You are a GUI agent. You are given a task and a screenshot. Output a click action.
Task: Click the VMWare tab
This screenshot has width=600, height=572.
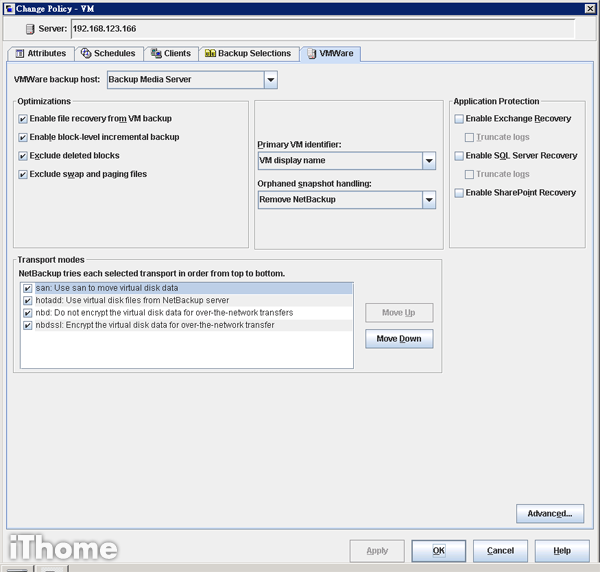(x=331, y=54)
